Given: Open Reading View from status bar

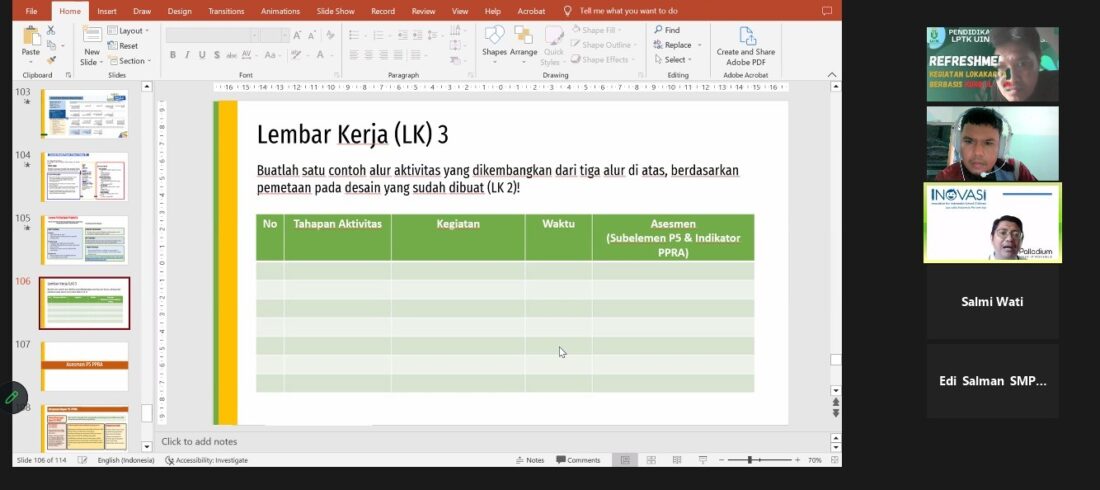Looking at the screenshot, I should coord(677,460).
